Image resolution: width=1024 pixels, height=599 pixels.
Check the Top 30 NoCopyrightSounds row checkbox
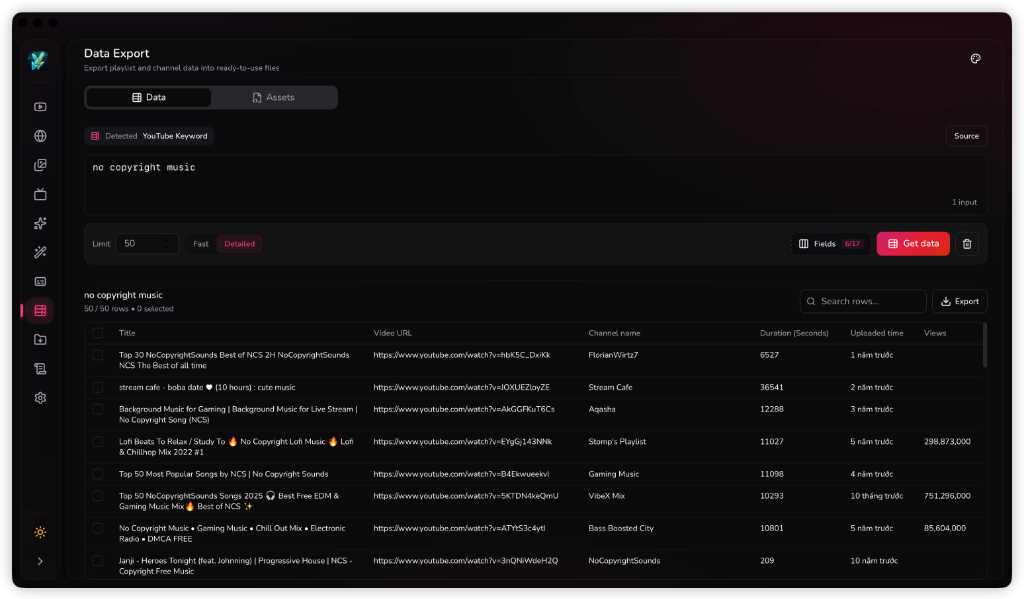pyautogui.click(x=98, y=355)
